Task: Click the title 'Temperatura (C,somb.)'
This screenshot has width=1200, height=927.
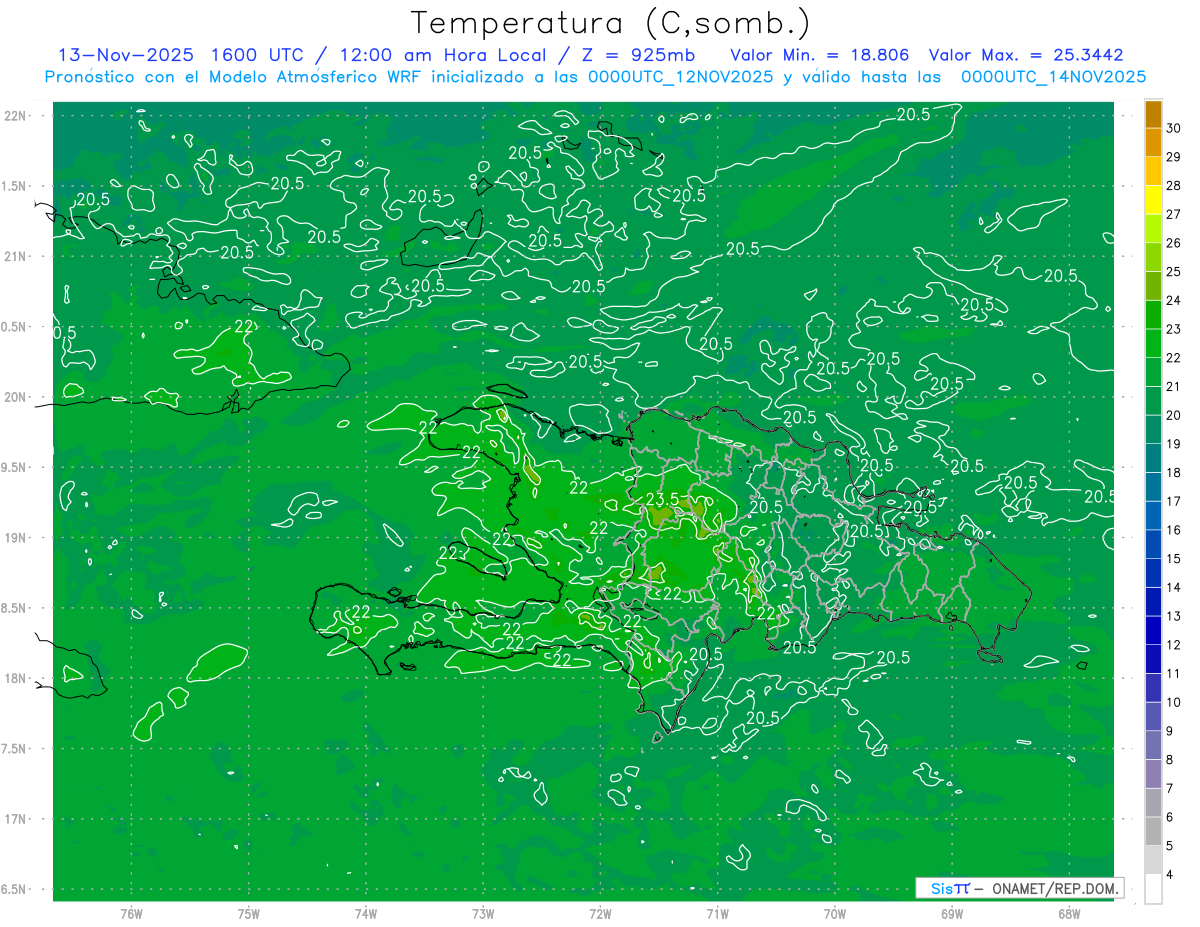Action: 610,23
